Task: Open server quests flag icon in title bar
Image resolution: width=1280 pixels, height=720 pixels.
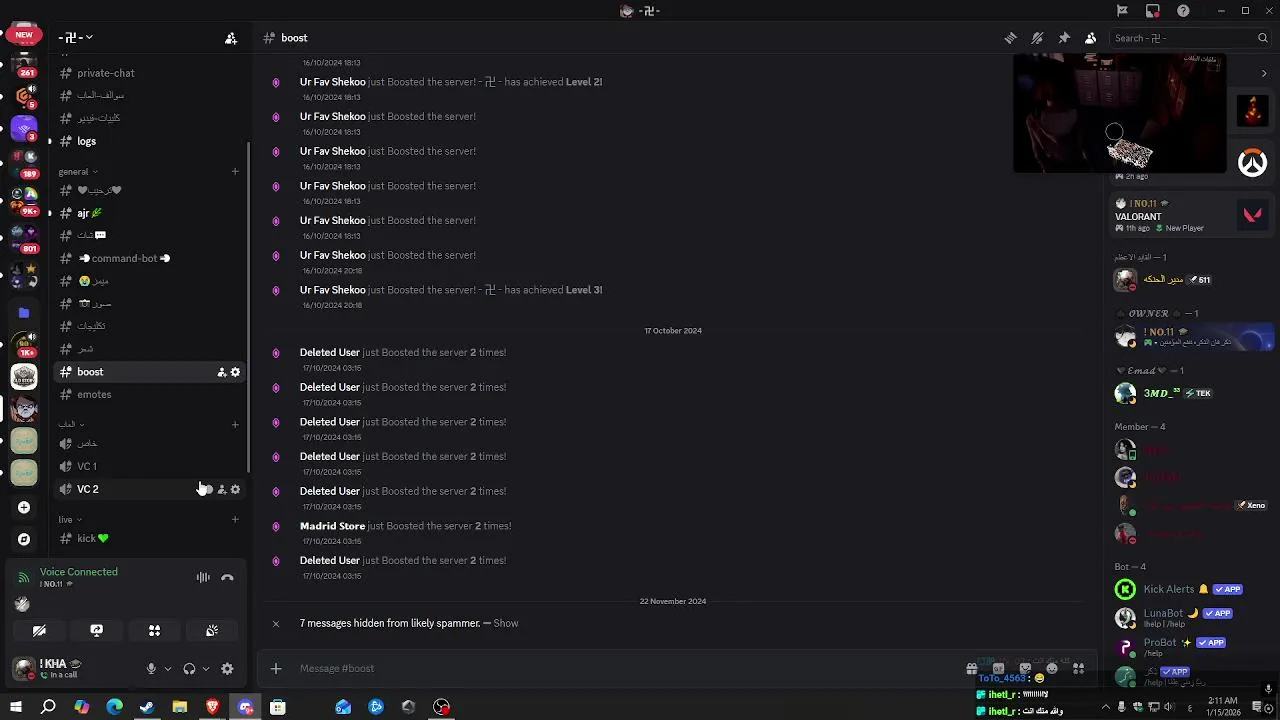Action: point(1122,11)
